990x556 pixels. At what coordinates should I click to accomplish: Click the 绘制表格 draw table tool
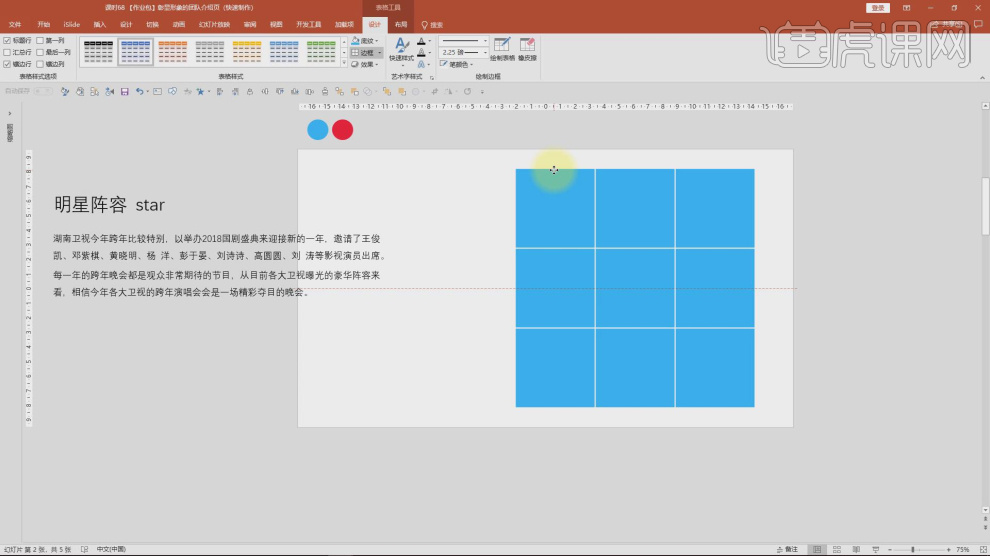(503, 49)
